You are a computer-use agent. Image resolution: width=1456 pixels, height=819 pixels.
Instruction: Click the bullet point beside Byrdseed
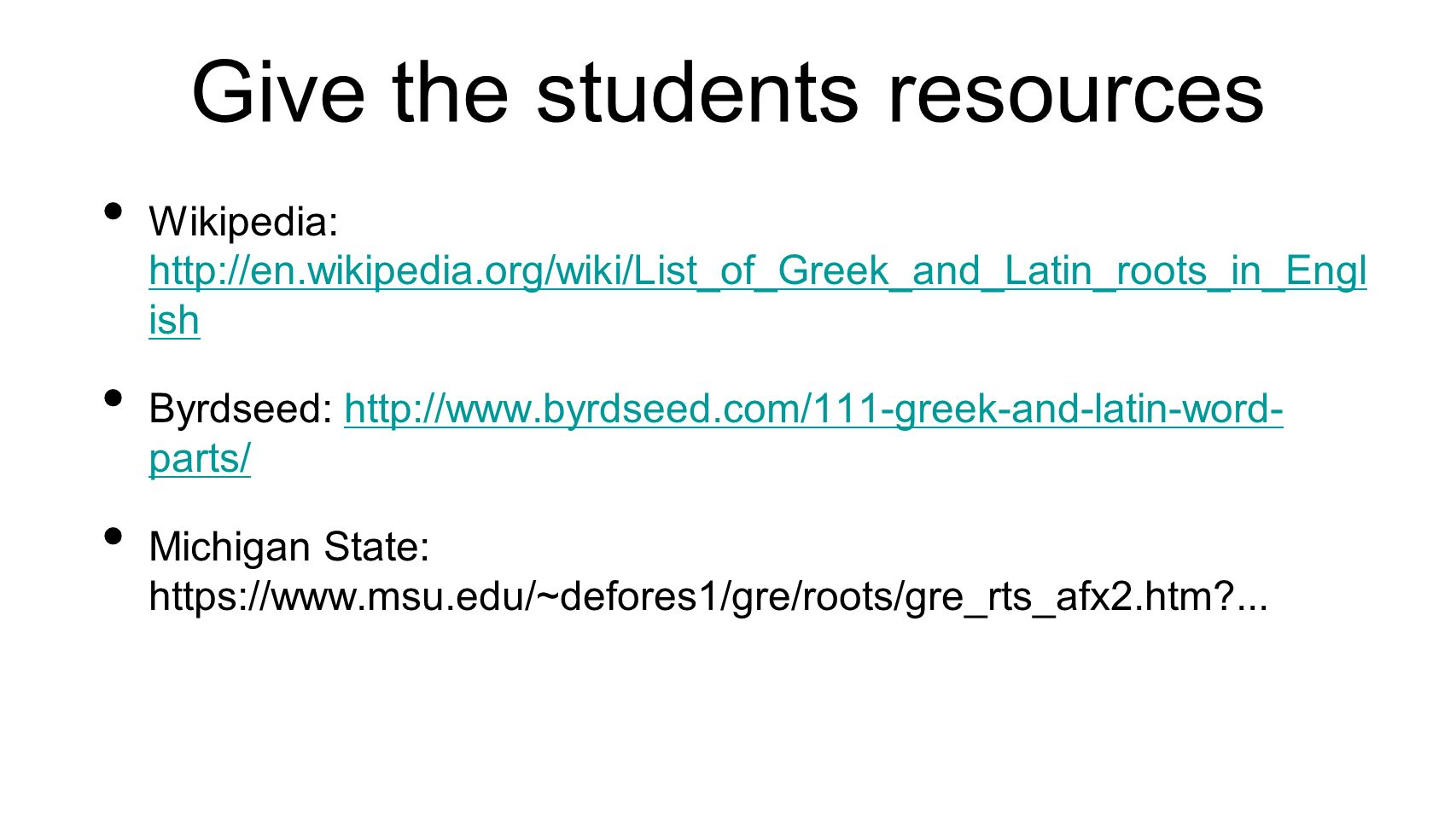click(113, 398)
